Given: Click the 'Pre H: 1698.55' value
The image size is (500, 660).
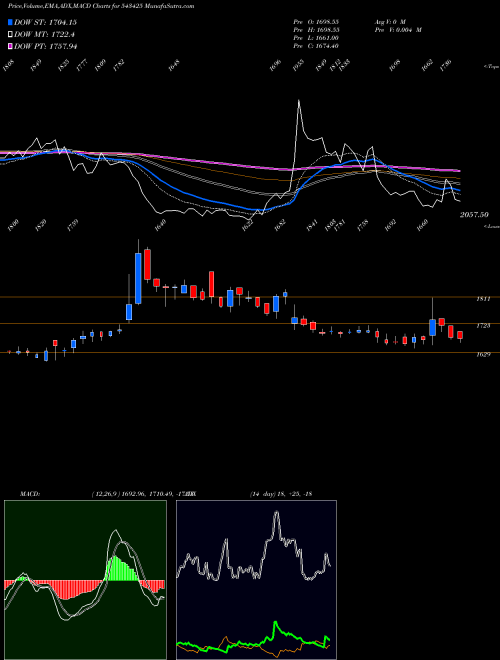Looking at the screenshot, I should click(316, 29).
